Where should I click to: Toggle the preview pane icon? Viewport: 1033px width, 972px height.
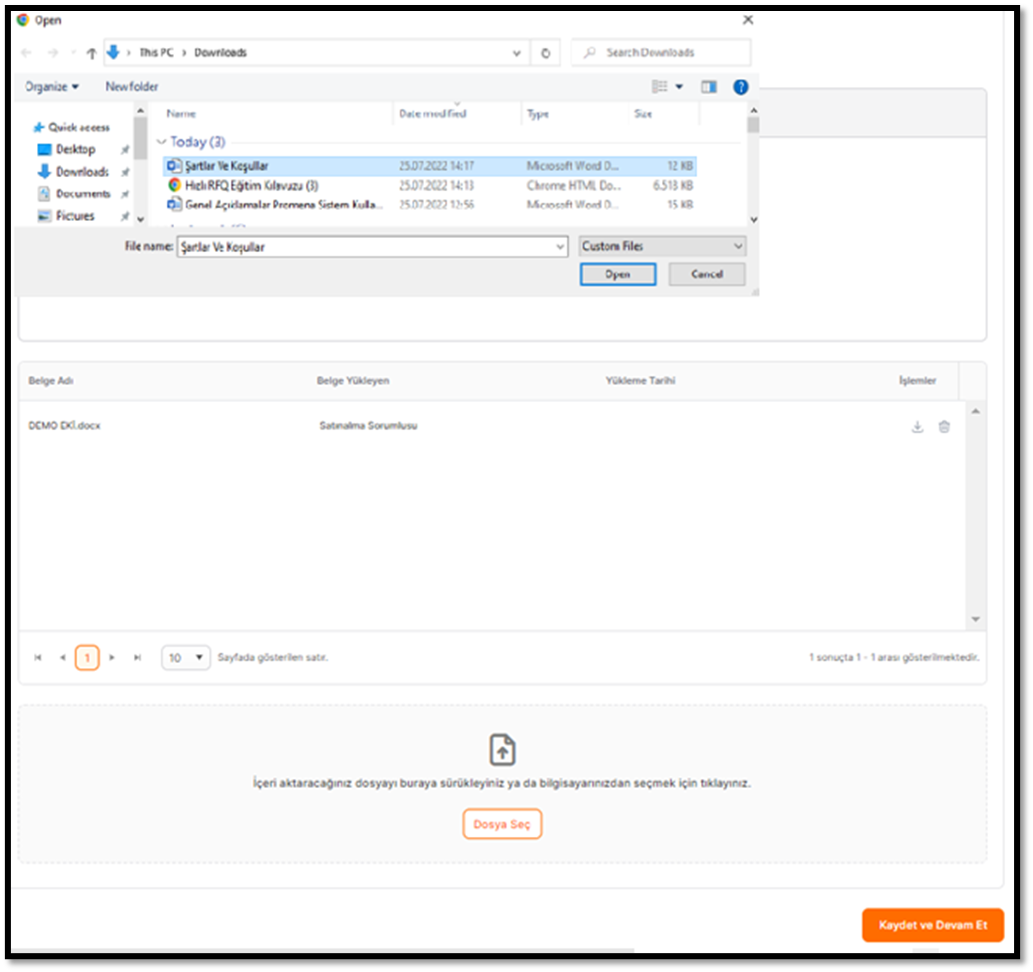709,87
